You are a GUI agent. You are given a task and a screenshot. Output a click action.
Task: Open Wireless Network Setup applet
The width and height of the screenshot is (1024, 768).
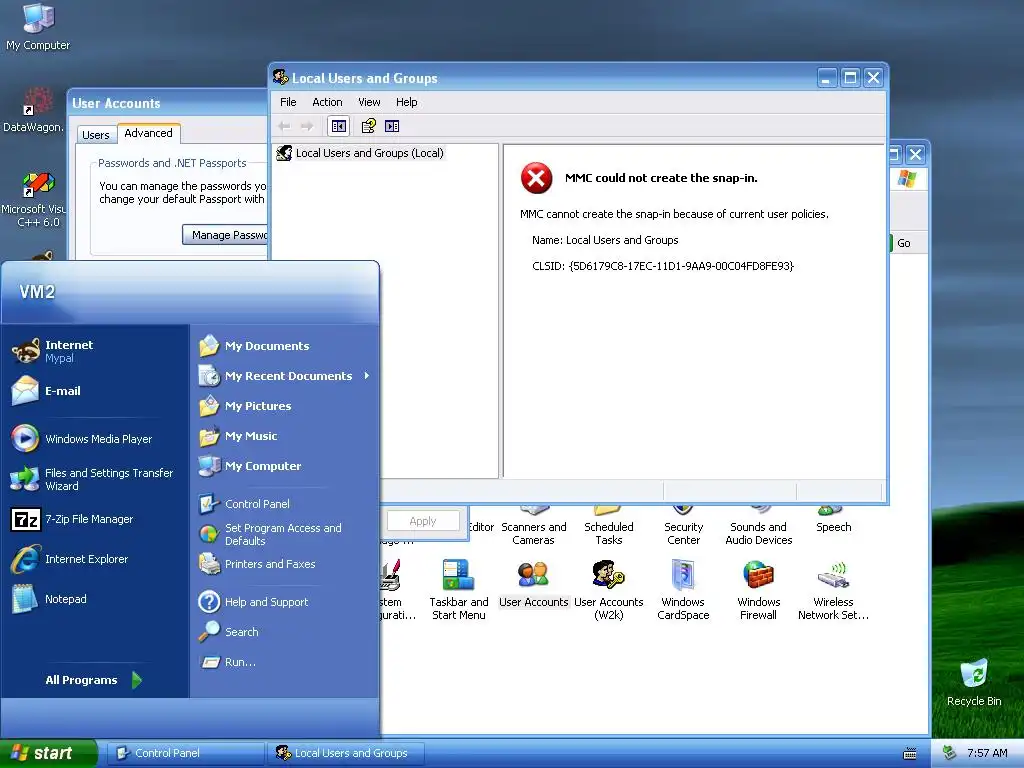click(833, 590)
